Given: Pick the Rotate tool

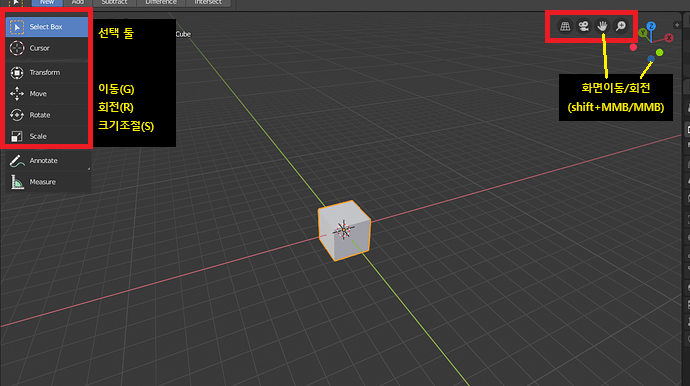Looking at the screenshot, I should click(47, 115).
